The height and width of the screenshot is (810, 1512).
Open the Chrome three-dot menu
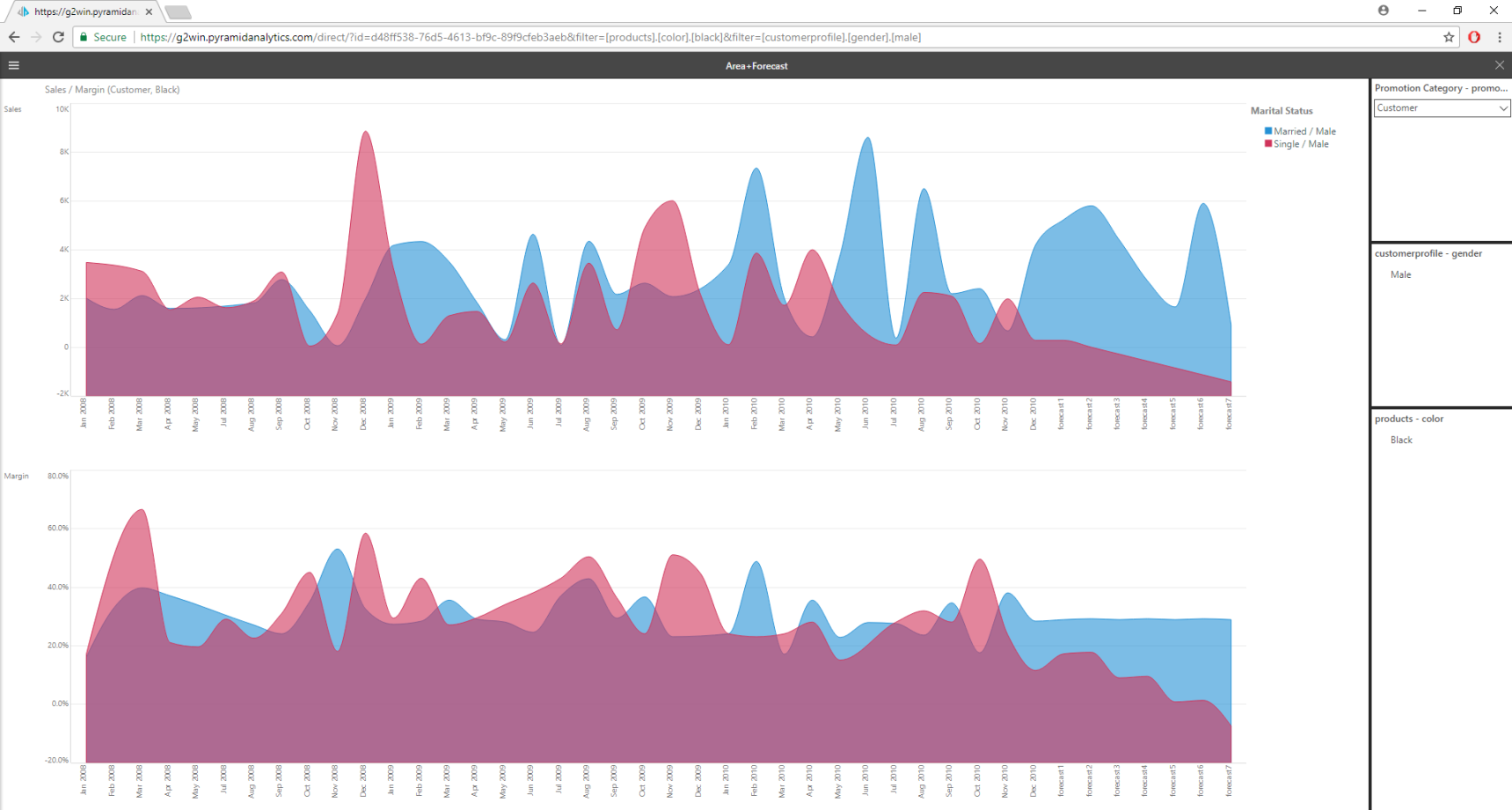[x=1500, y=37]
